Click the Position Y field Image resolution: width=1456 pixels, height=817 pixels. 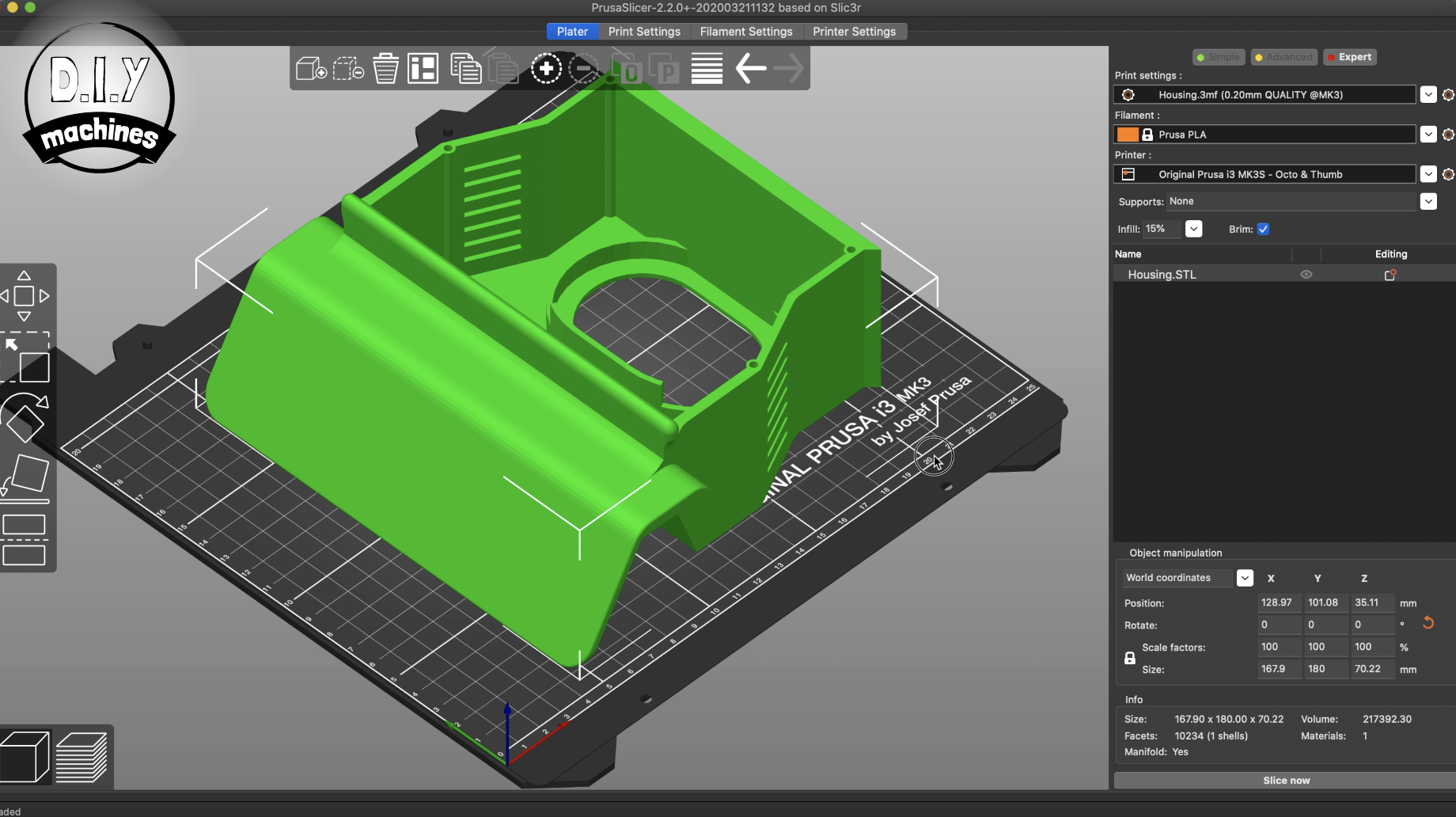pos(1325,602)
